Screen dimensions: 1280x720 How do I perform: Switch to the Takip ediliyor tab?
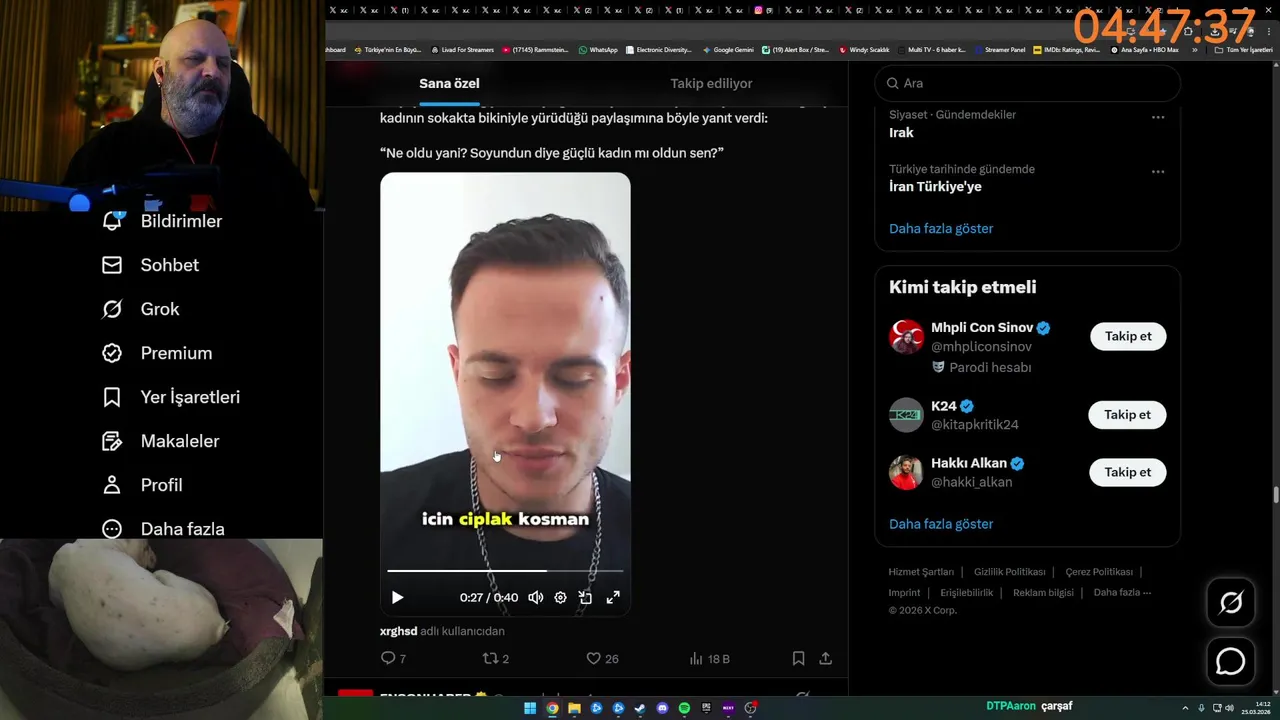point(711,83)
